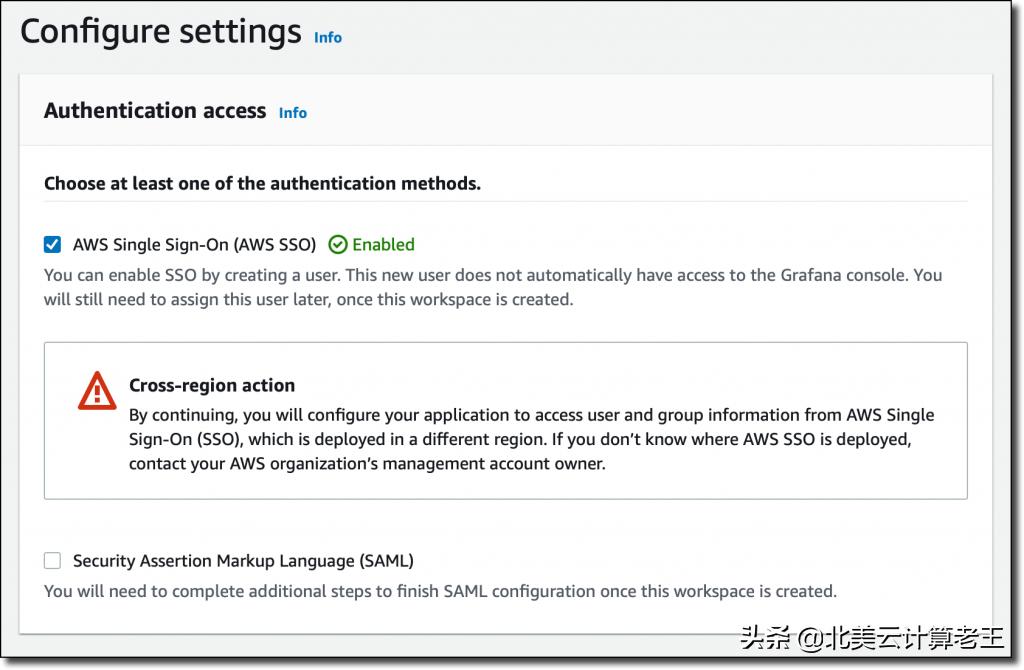Open the Info link beside Configure settings
The width and height of the screenshot is (1024, 670).
pos(327,37)
